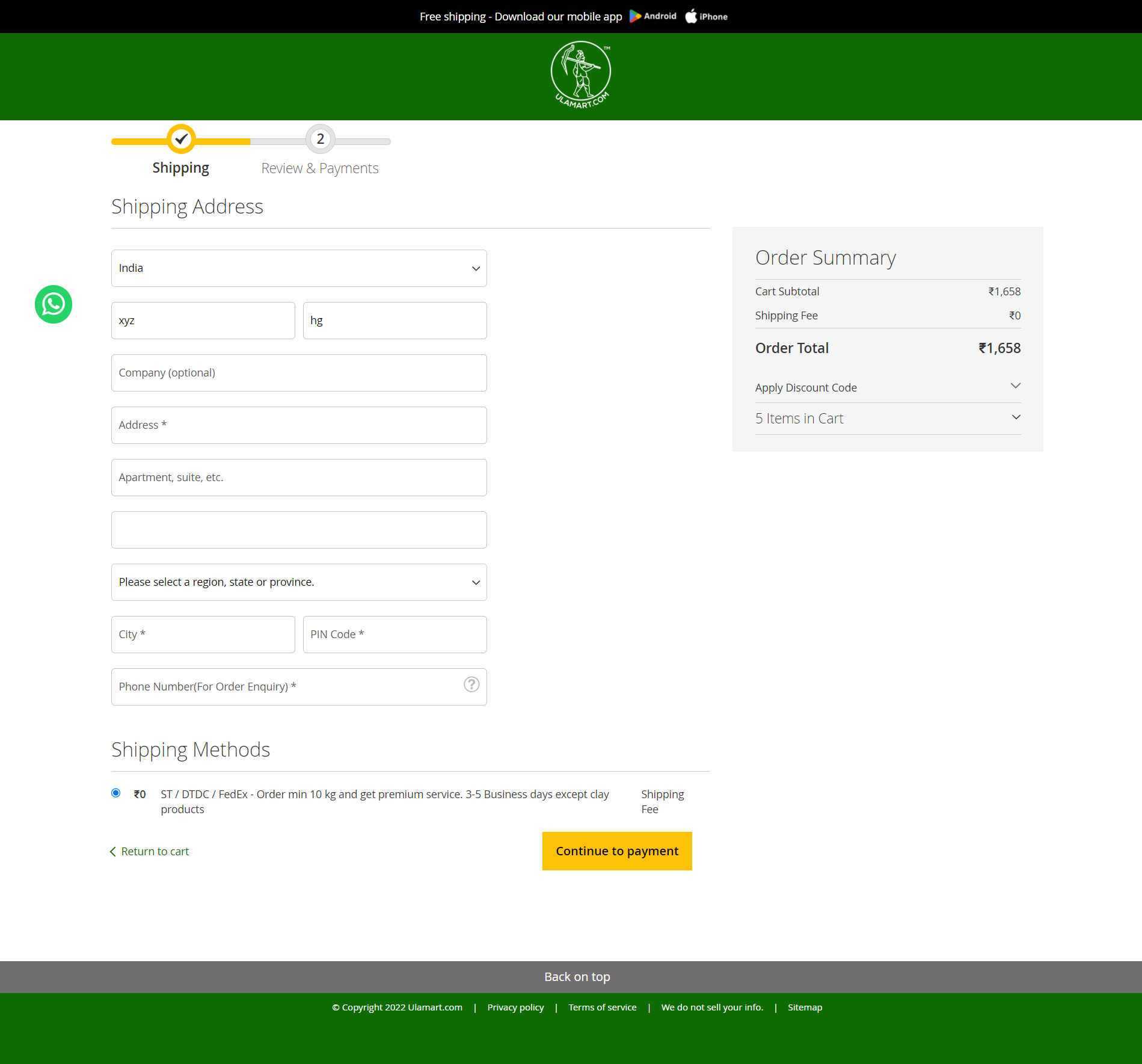This screenshot has width=1142, height=1064.
Task: Click the phone number help question mark
Action: (471, 684)
